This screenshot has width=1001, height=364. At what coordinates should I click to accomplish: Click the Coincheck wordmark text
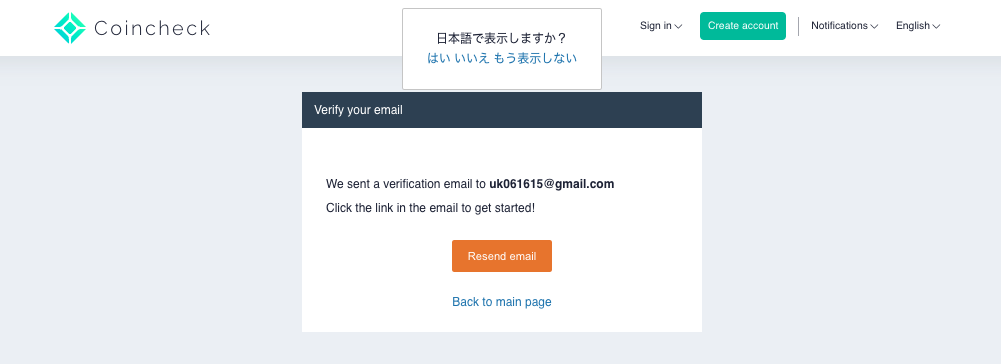pyautogui.click(x=152, y=28)
